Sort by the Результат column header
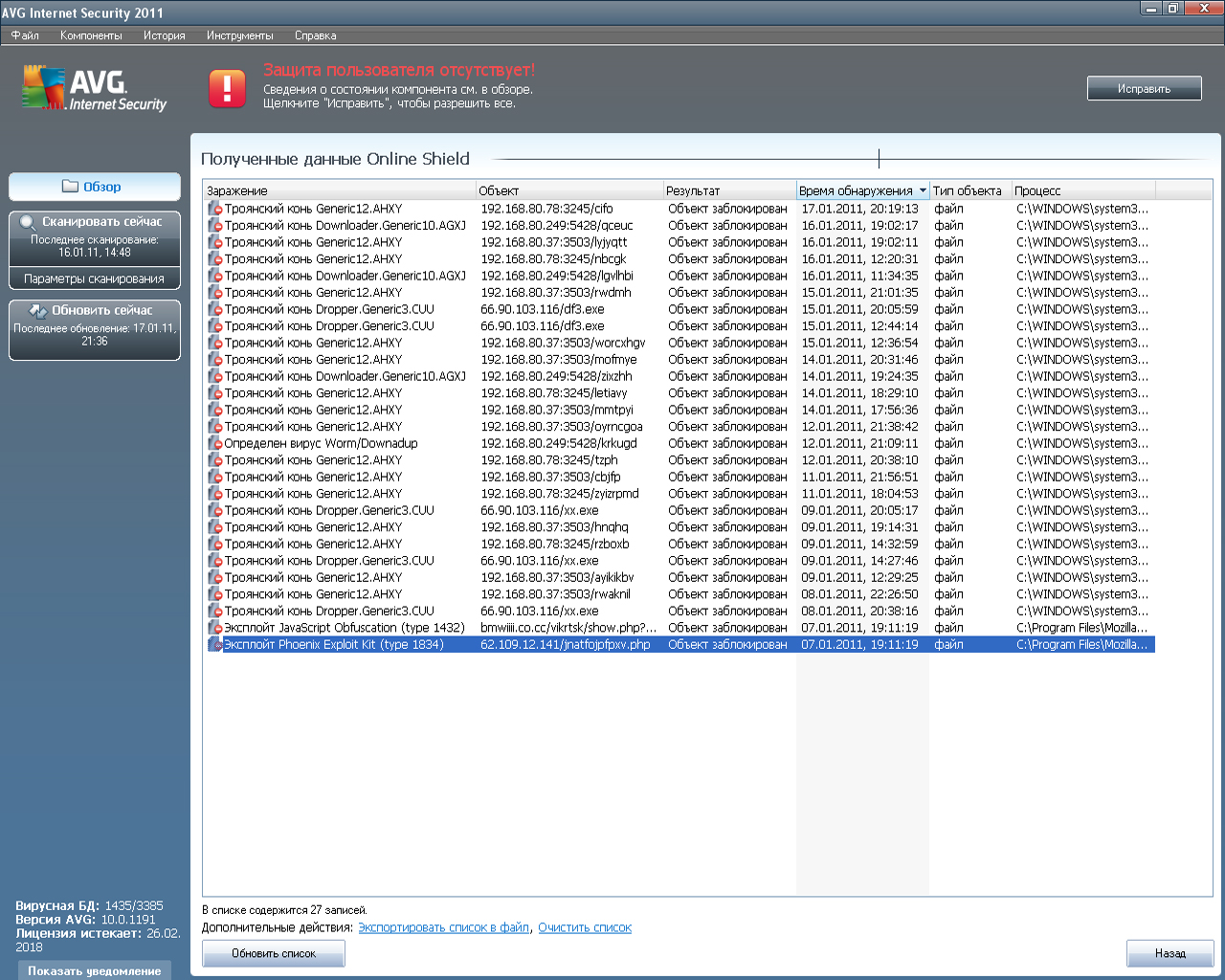Screen dimensions: 1225x980 click(x=730, y=190)
